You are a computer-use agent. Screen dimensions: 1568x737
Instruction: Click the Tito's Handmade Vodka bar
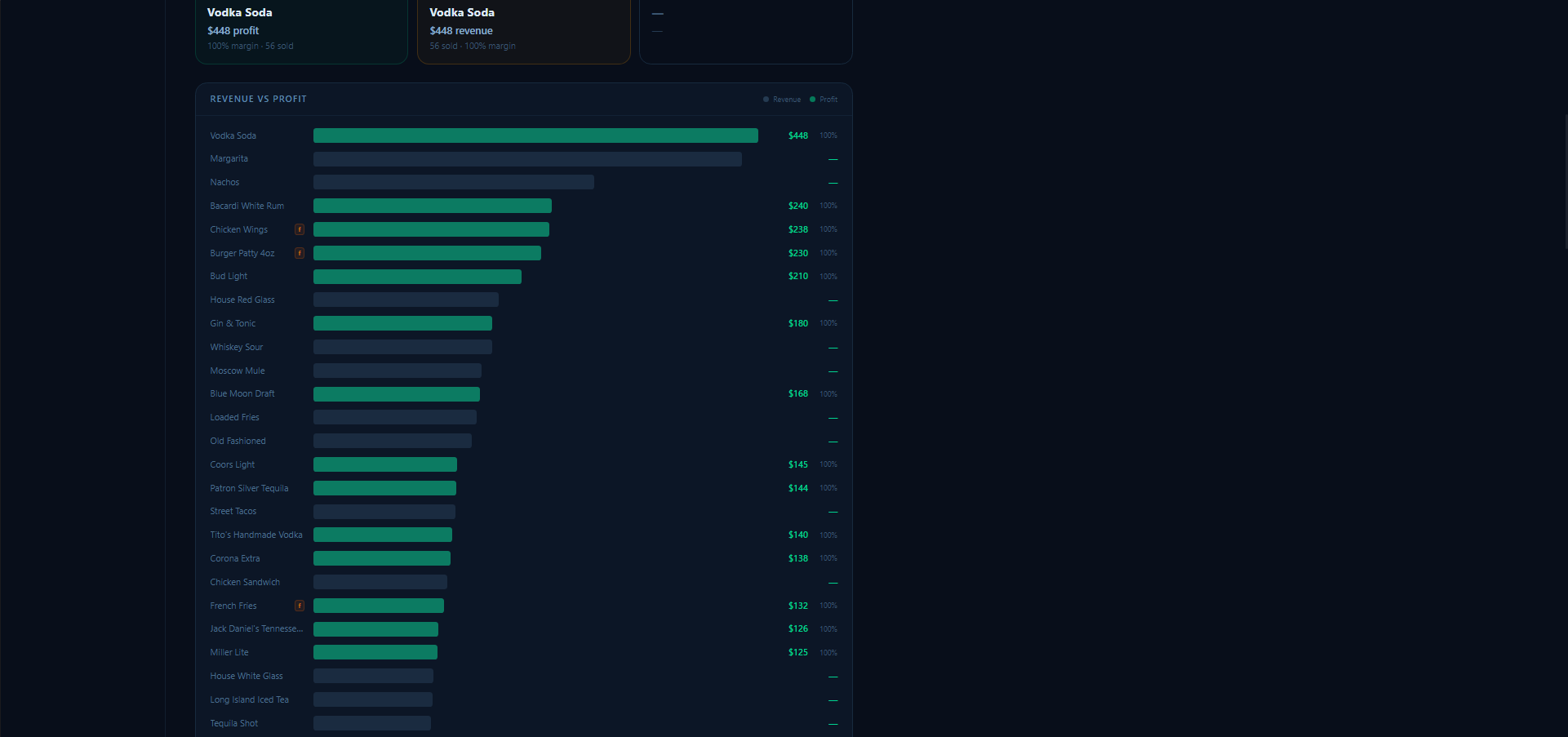(x=382, y=535)
